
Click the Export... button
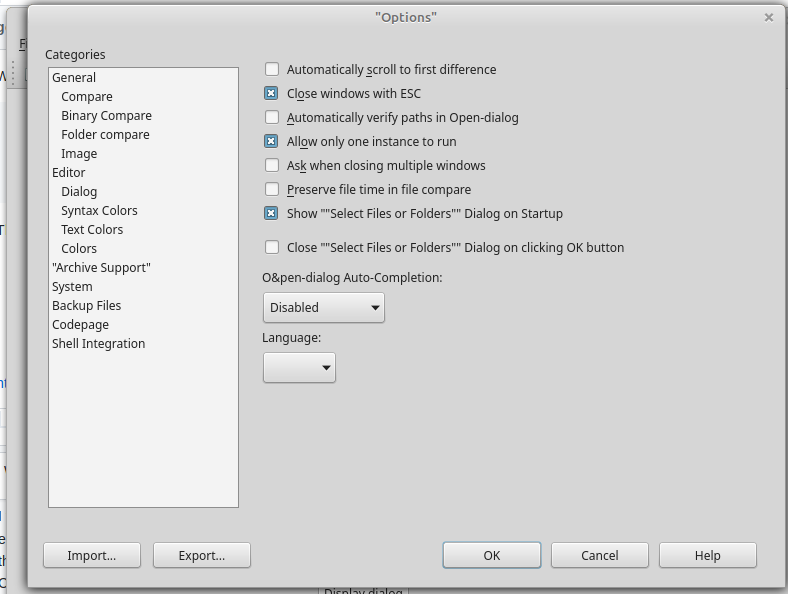click(x=202, y=555)
